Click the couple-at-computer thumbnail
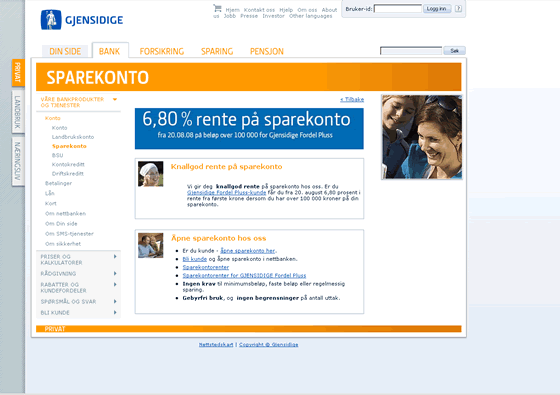This screenshot has height=395, width=560. [x=151, y=245]
